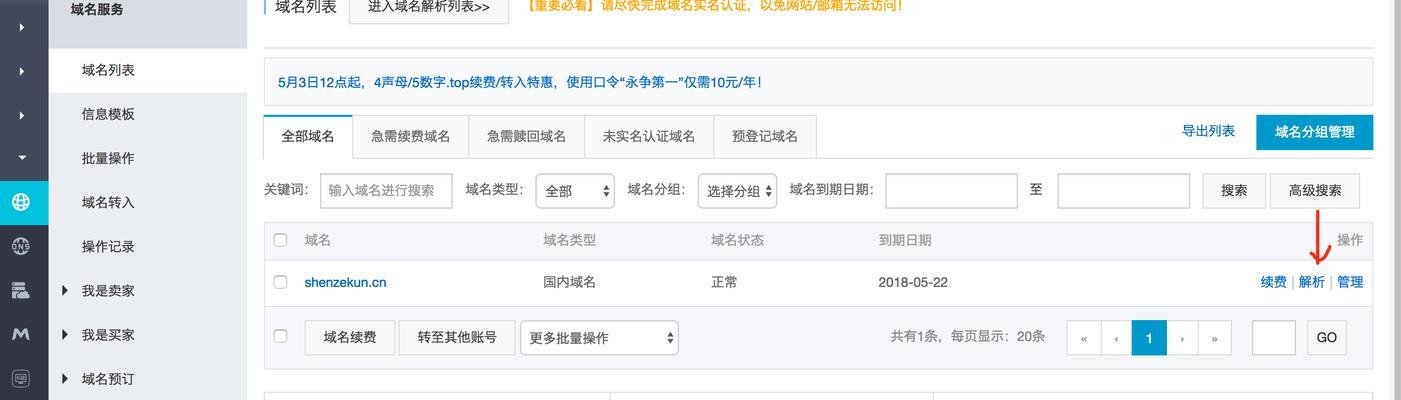
Task: Go to previous page with ‹ button
Action: coord(1116,338)
